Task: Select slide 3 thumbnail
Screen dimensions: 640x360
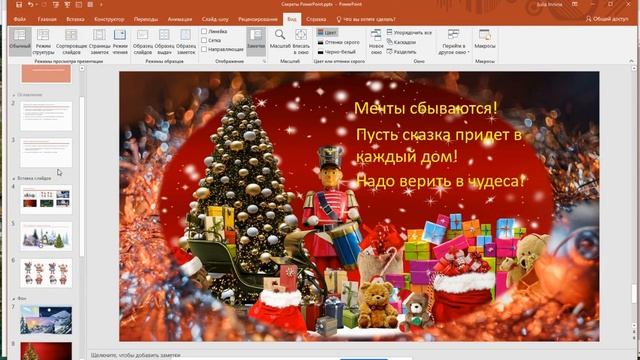Action: [46, 153]
